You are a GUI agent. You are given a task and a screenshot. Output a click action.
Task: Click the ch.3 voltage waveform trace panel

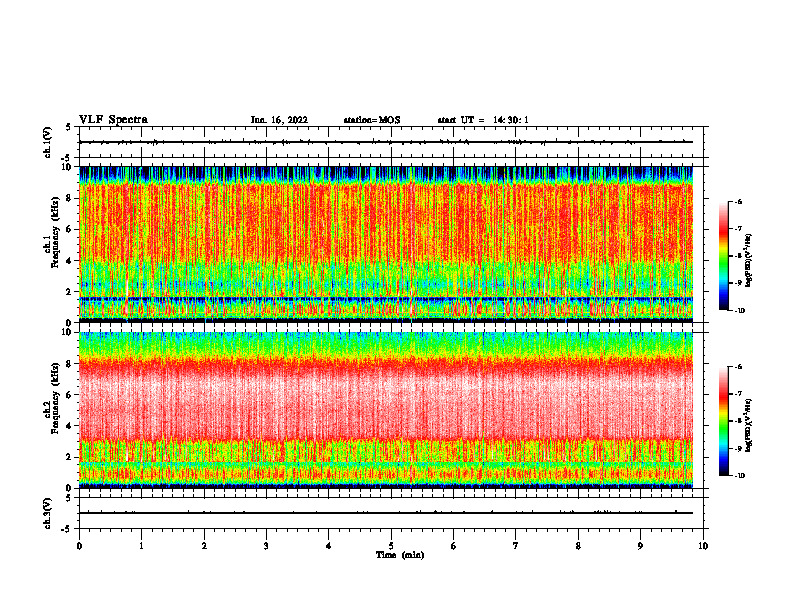(x=391, y=513)
